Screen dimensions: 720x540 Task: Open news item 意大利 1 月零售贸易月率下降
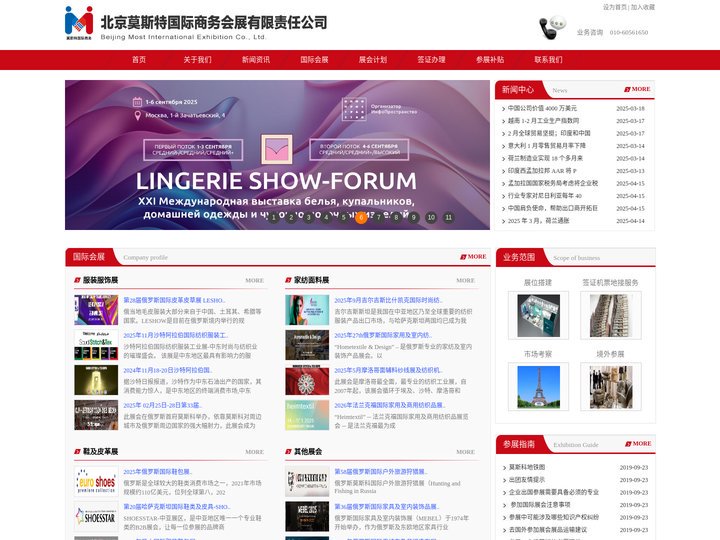pyautogui.click(x=546, y=146)
